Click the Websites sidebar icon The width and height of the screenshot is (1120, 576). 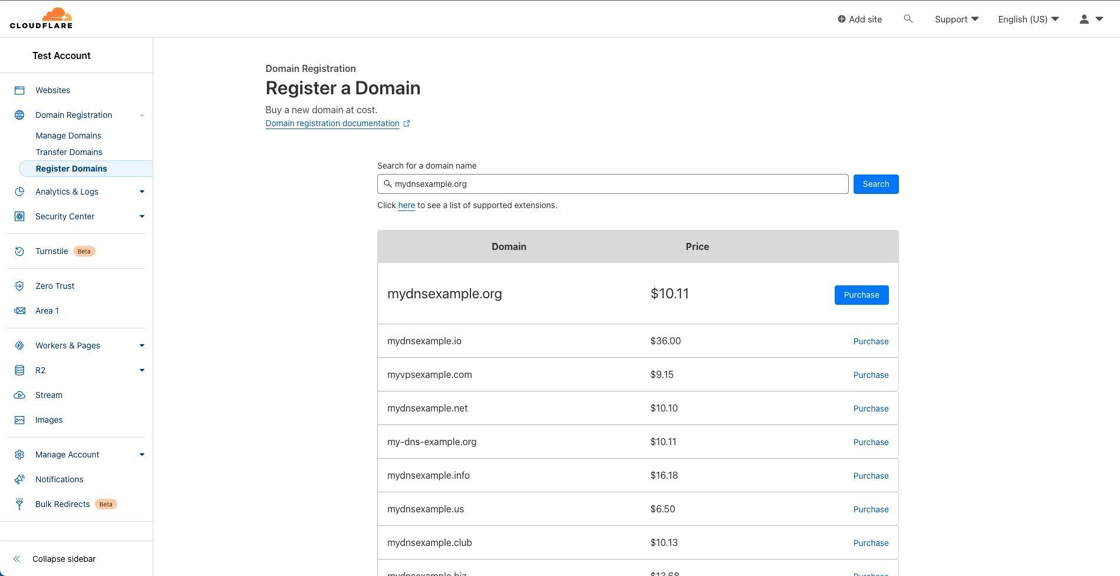pos(19,90)
